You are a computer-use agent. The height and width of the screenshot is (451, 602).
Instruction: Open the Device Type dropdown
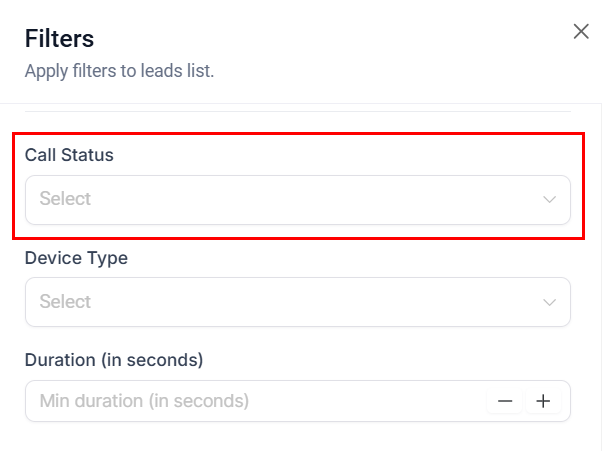[x=297, y=302]
